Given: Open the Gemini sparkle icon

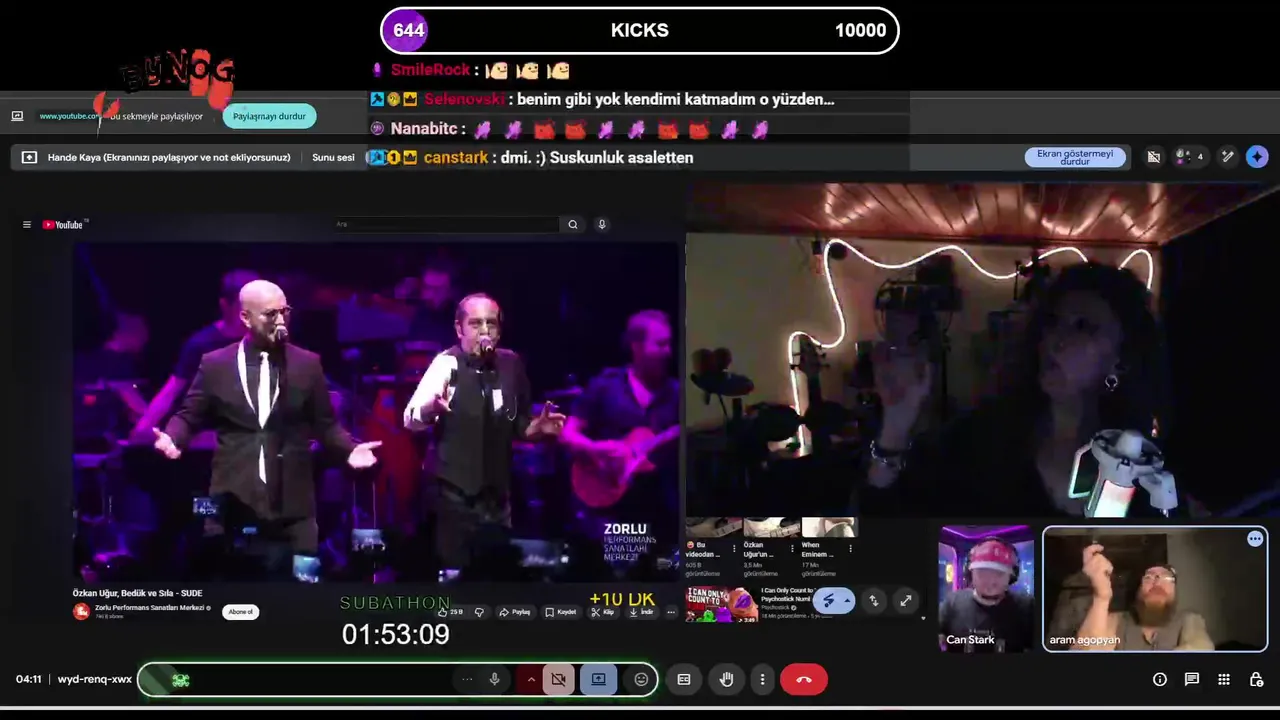Looking at the screenshot, I should click(x=1257, y=157).
